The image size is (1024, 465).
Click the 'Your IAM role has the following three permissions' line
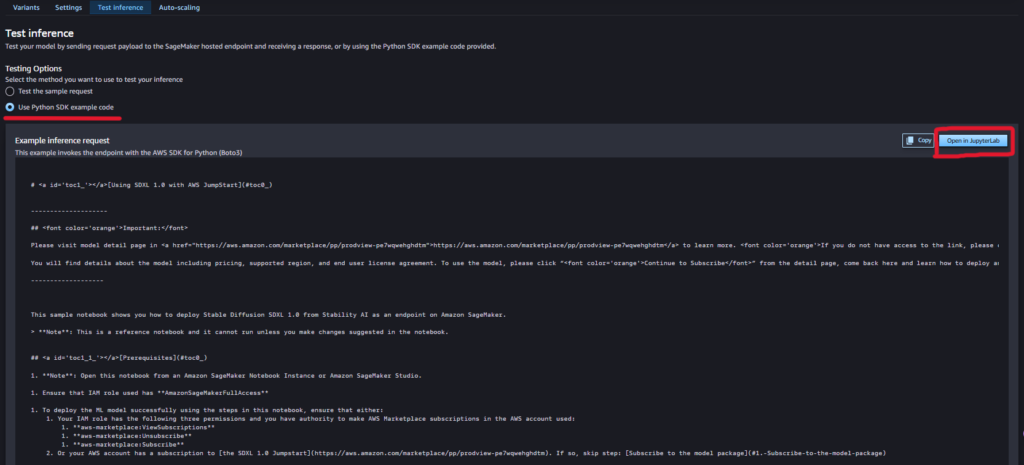[310, 419]
